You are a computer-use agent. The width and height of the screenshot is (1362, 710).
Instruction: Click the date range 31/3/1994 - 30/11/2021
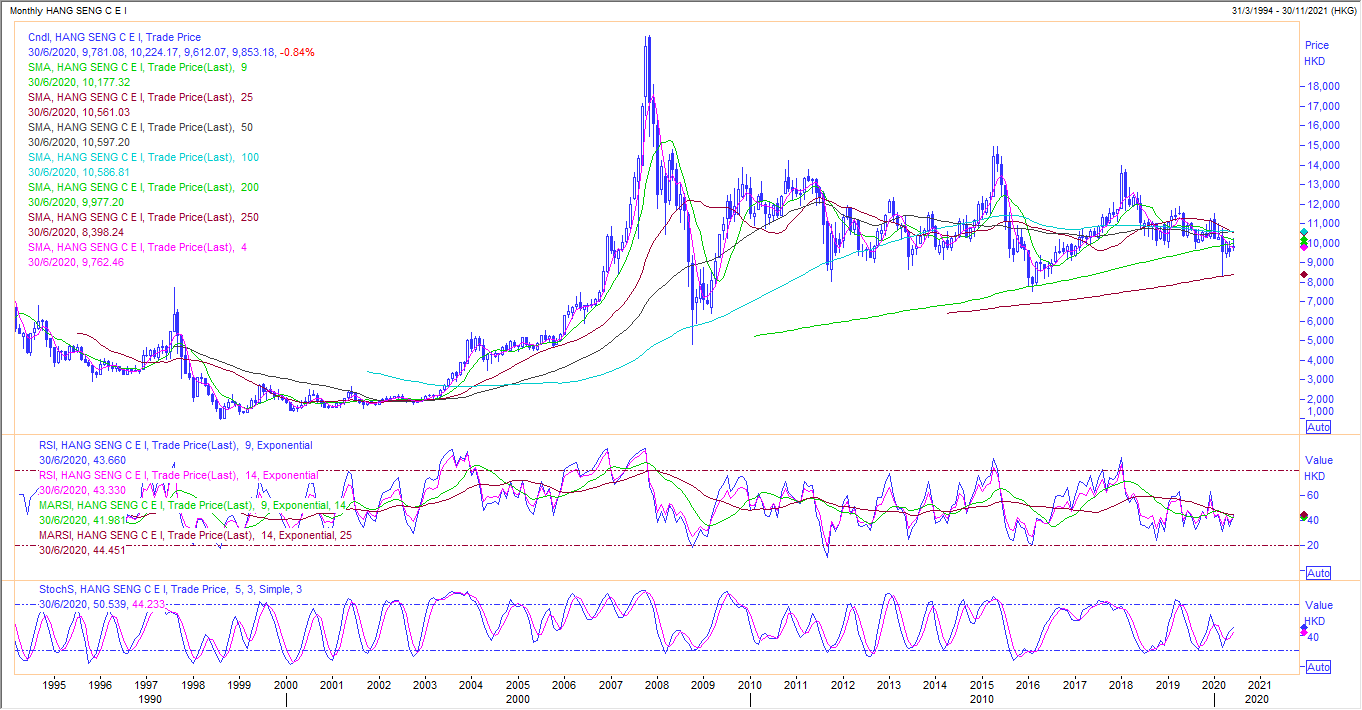(x=1278, y=9)
